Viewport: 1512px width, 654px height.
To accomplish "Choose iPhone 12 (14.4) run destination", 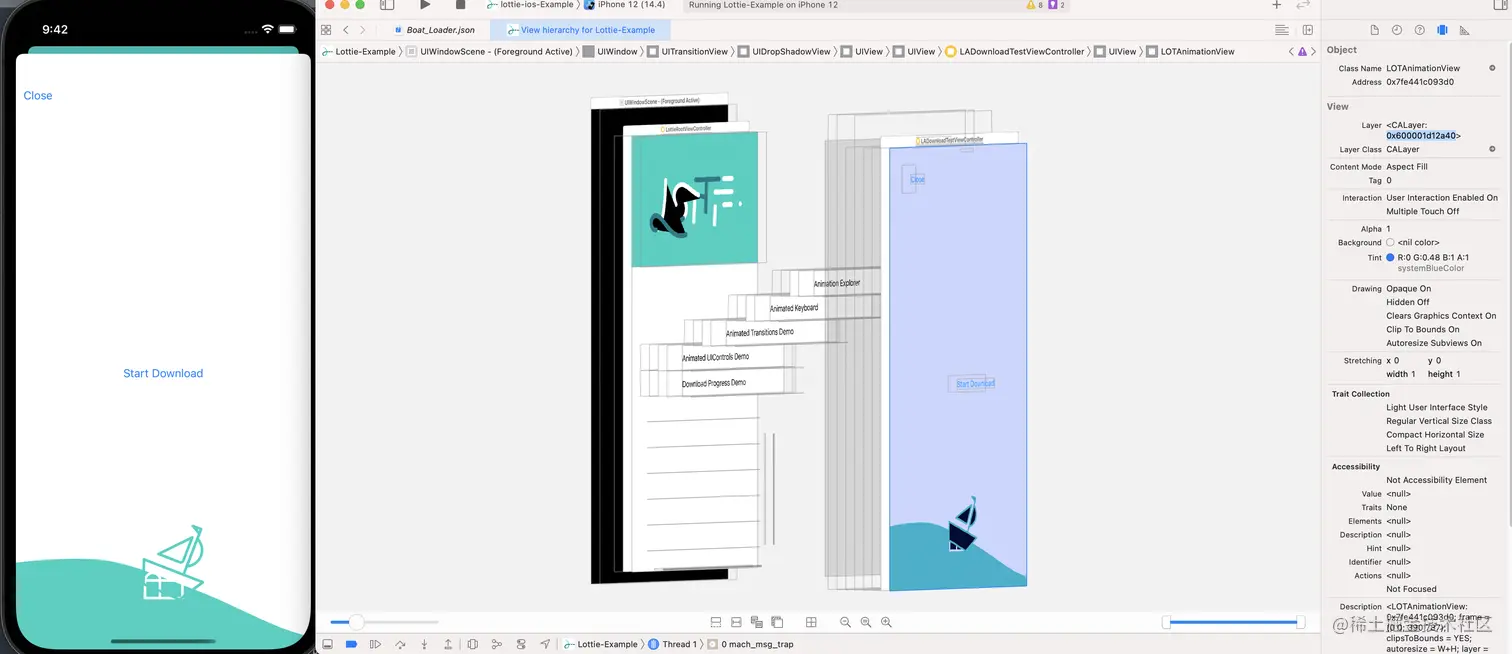I will 624,5.
